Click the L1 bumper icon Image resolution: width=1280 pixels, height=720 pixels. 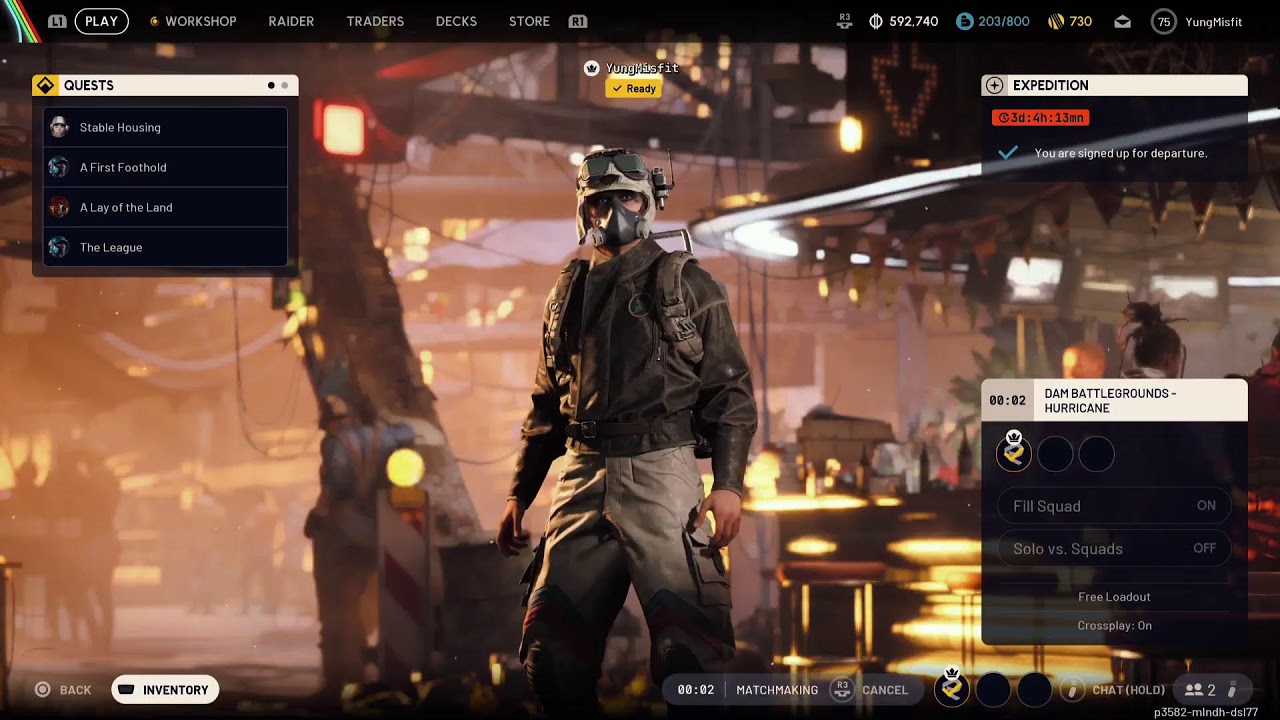click(x=57, y=21)
